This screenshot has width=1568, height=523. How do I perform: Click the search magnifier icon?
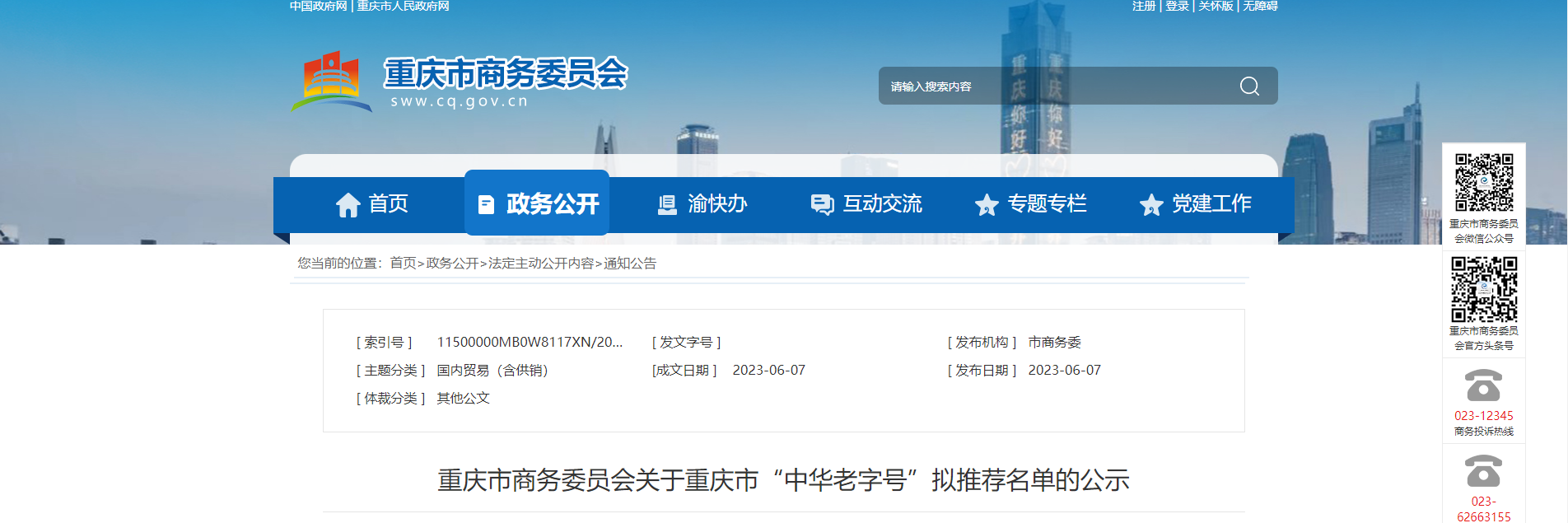pos(1248,86)
